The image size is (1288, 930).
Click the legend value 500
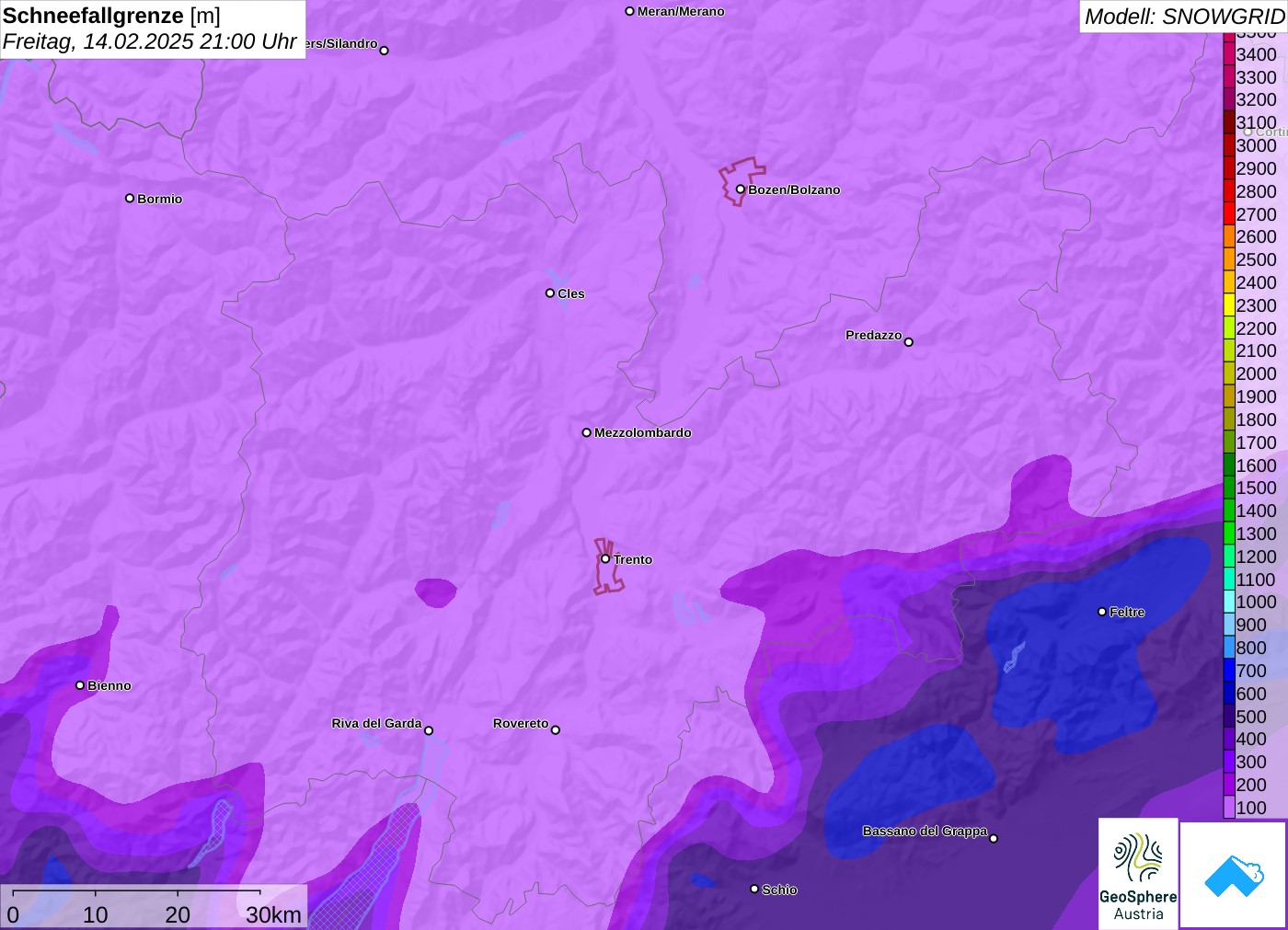click(1251, 717)
